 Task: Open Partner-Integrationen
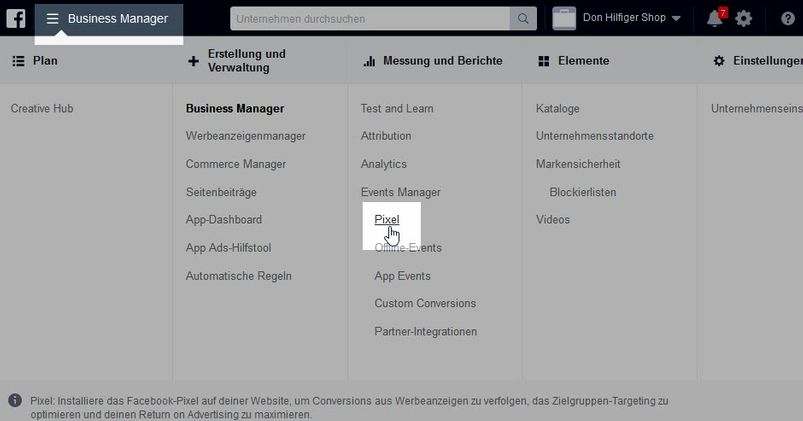426,331
